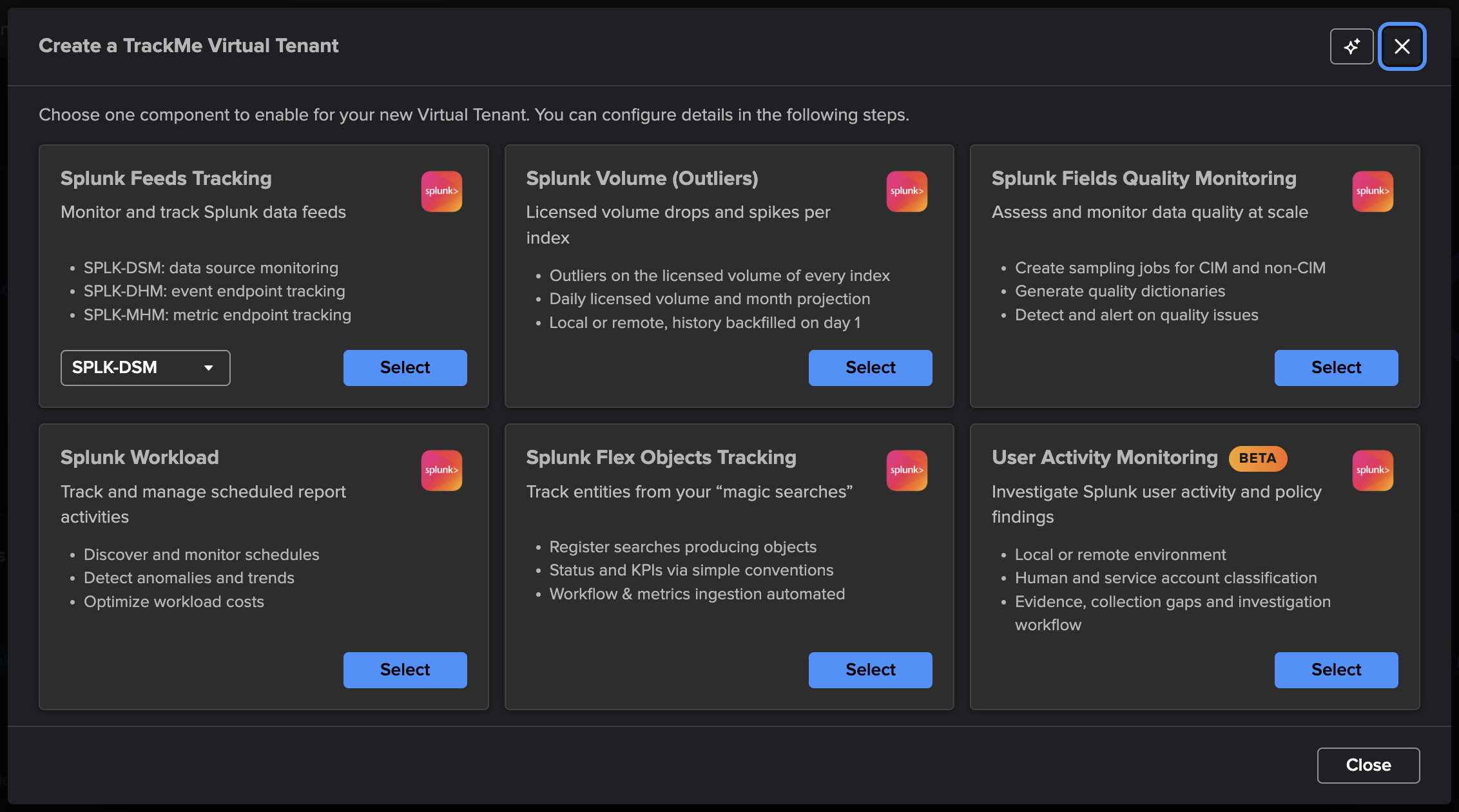Click 'Detect anomalies and trends' bullet

189,578
